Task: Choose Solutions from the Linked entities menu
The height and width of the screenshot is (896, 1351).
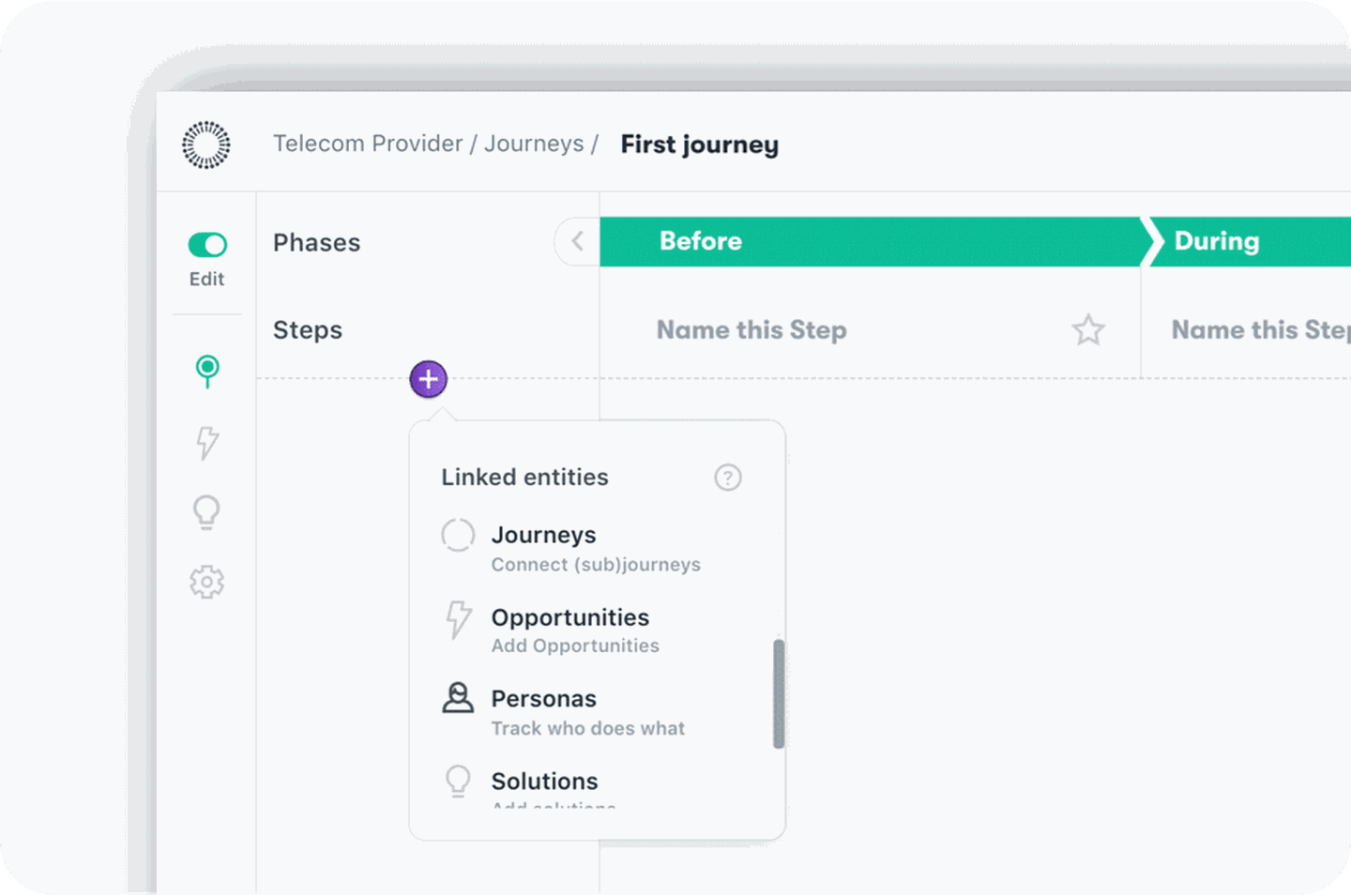Action: click(x=545, y=781)
